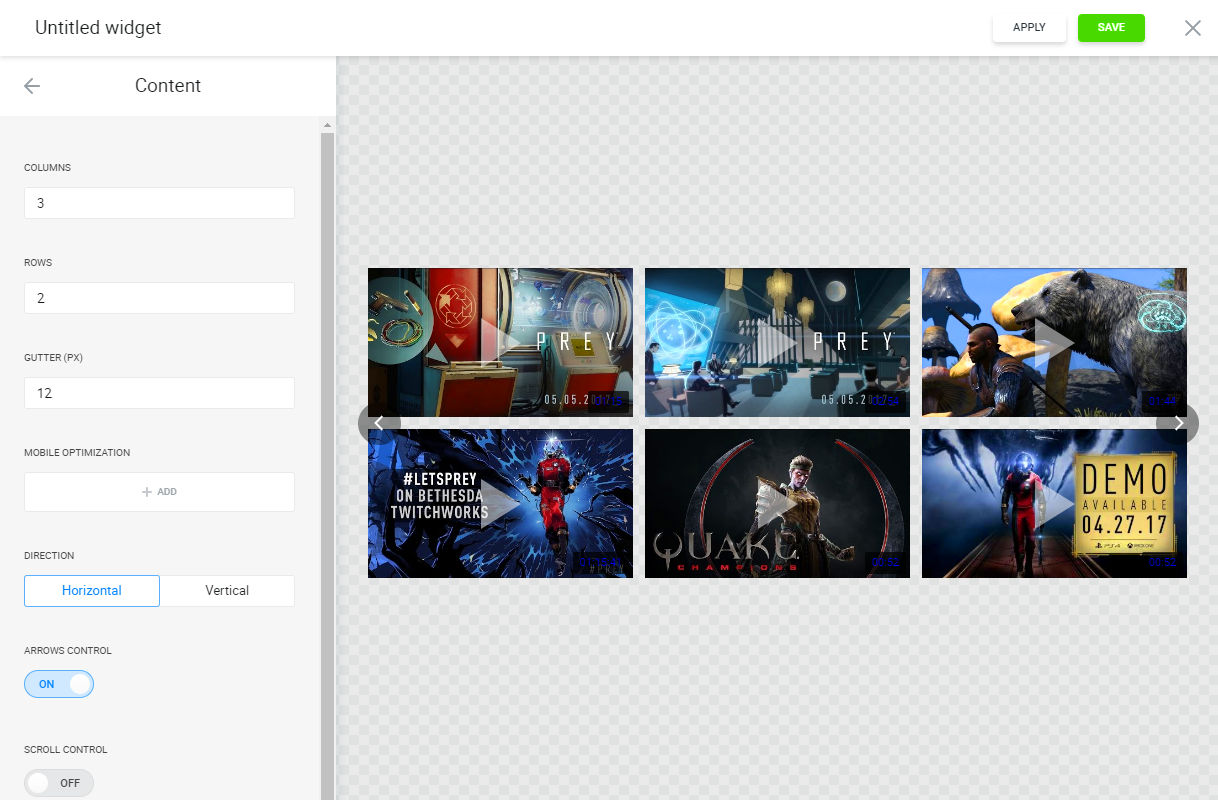Image resolution: width=1218 pixels, height=800 pixels.
Task: Enable the Scroll Control switch
Action: tap(59, 783)
